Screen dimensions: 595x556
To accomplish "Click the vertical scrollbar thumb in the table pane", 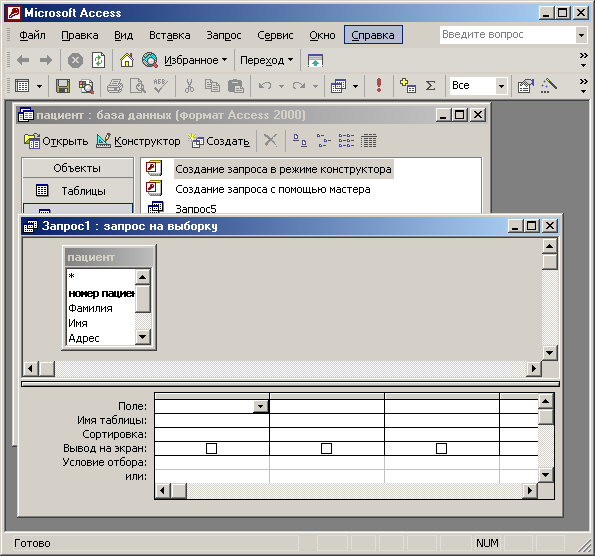I will coord(549,262).
